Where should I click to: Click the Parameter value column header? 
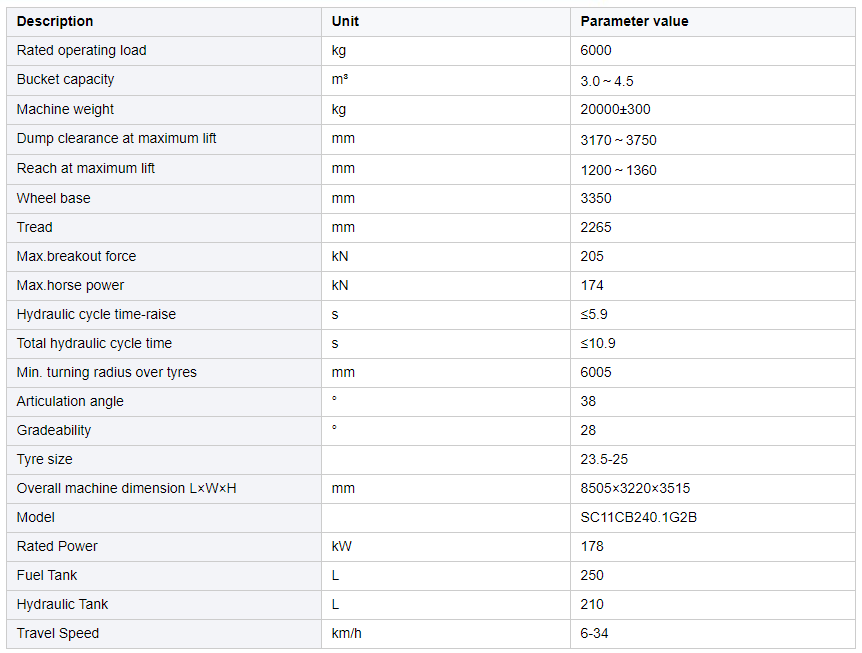click(634, 21)
